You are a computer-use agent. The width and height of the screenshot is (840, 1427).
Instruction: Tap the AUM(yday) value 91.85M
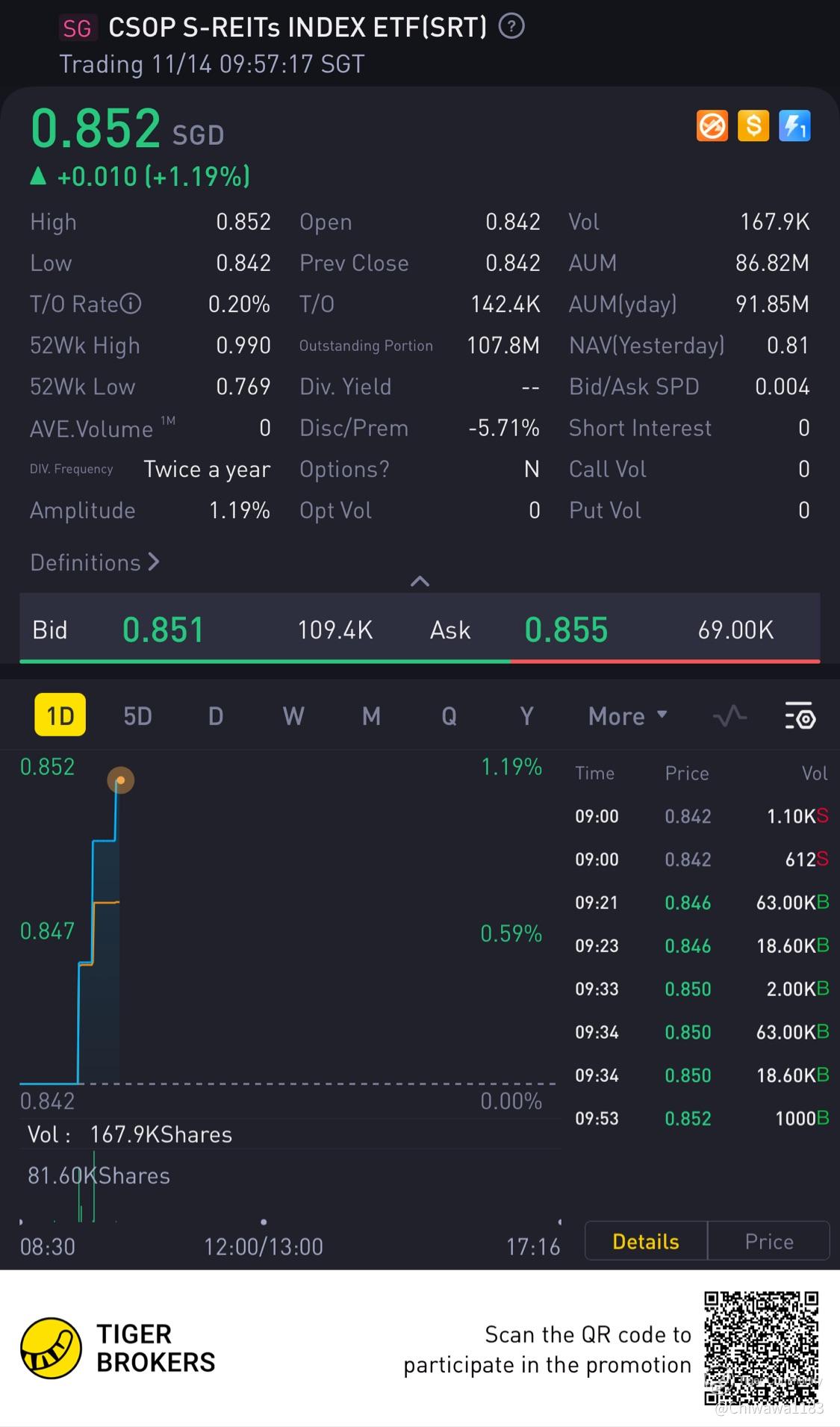[772, 304]
